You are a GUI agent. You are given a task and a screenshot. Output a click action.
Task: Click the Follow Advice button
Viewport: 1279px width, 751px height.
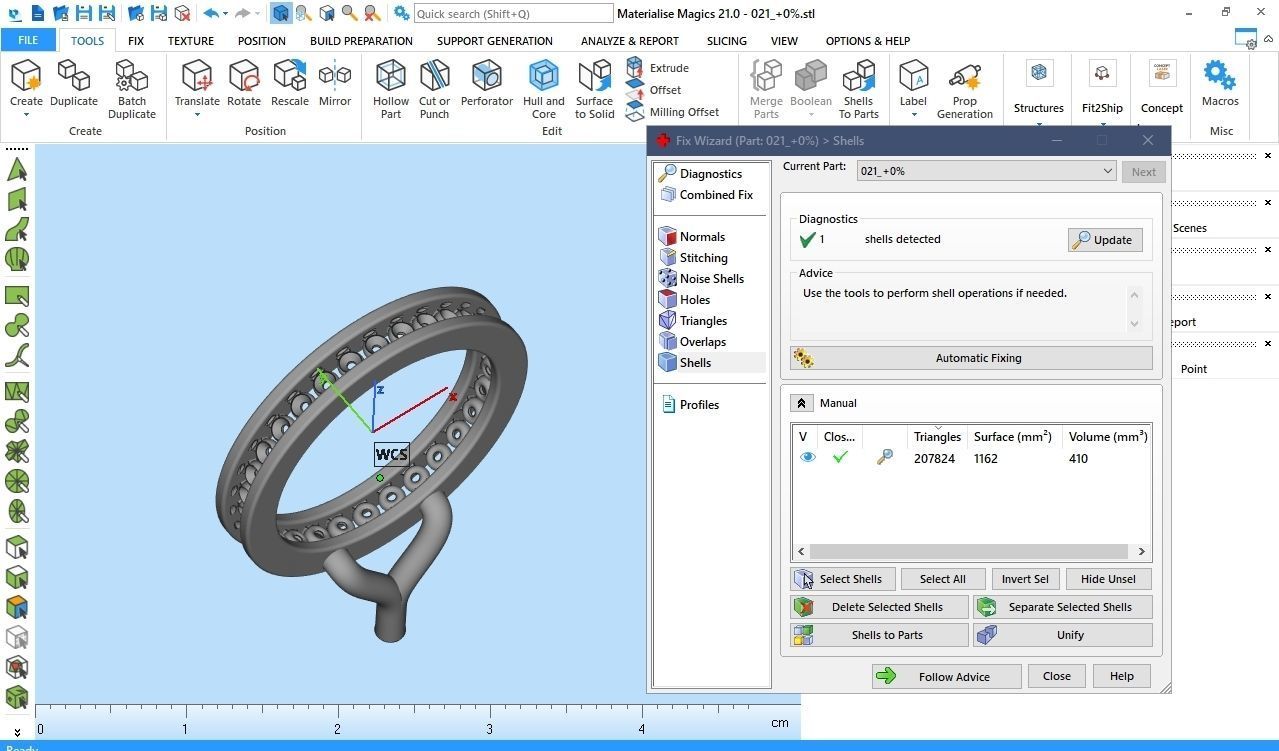[x=946, y=677]
